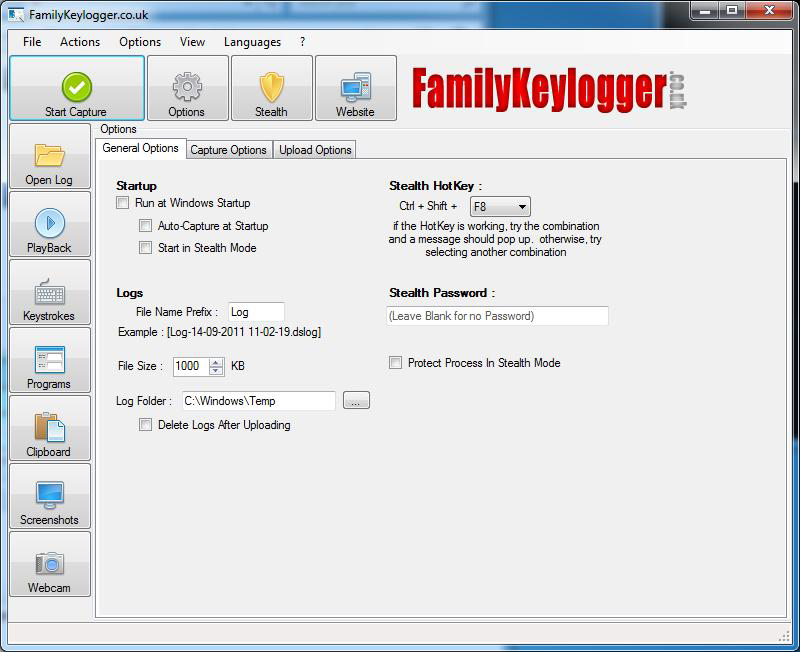Click the 'Startup' section heading
Screen dimensions: 800x652
[136, 186]
